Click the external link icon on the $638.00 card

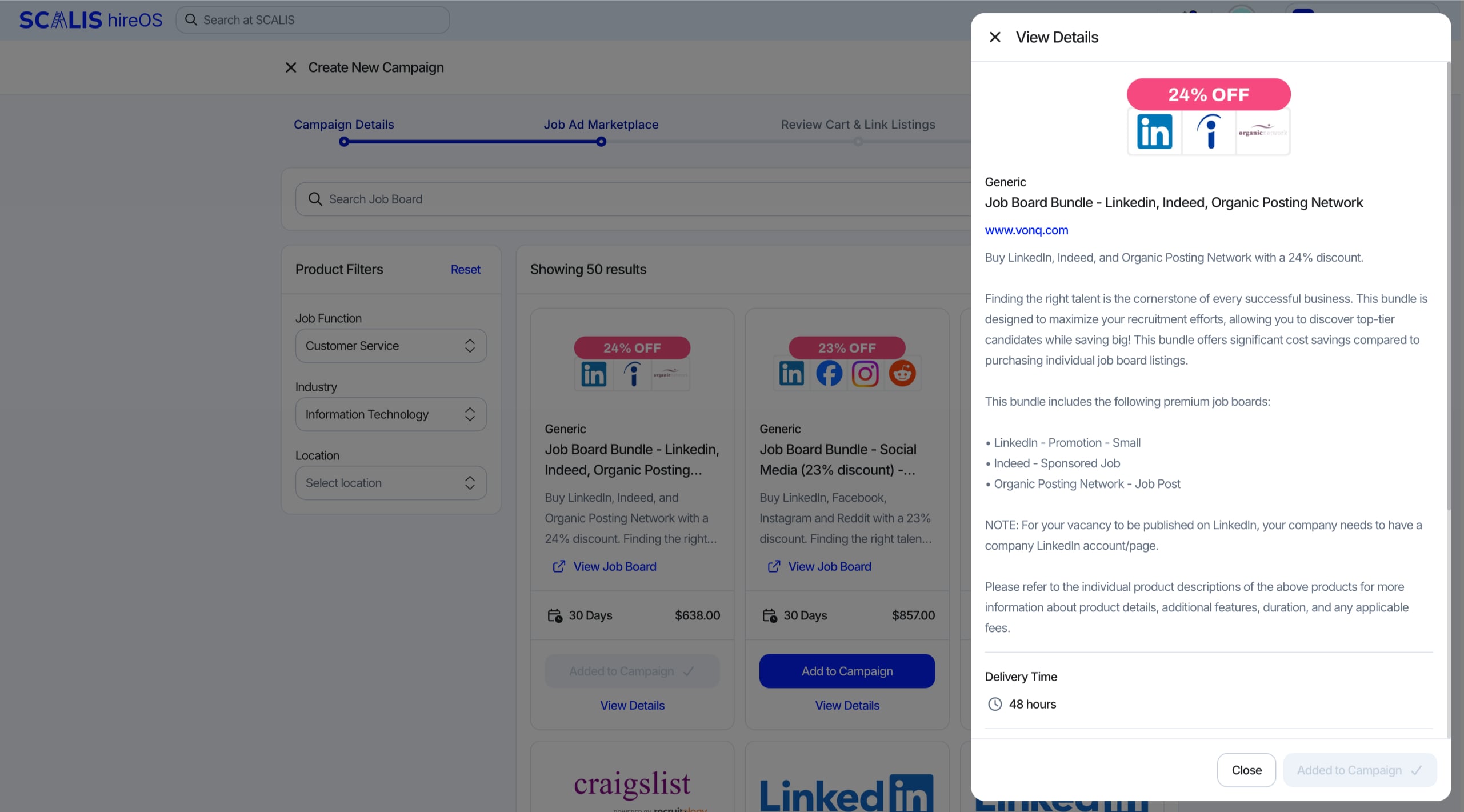[x=559, y=566]
